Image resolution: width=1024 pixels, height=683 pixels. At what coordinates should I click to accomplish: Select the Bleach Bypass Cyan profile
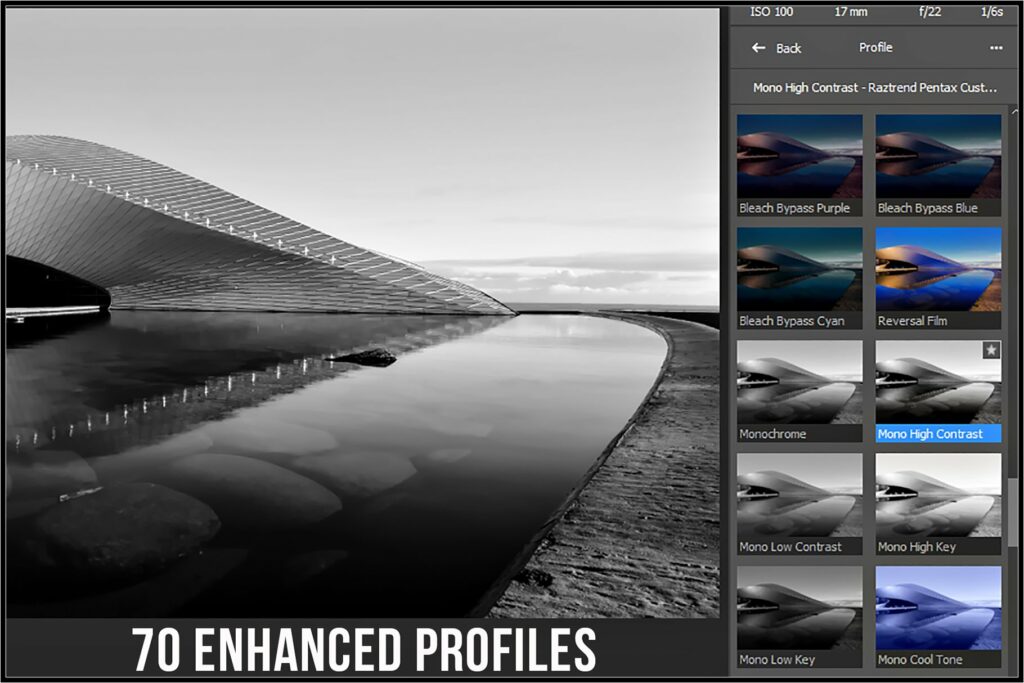(797, 275)
